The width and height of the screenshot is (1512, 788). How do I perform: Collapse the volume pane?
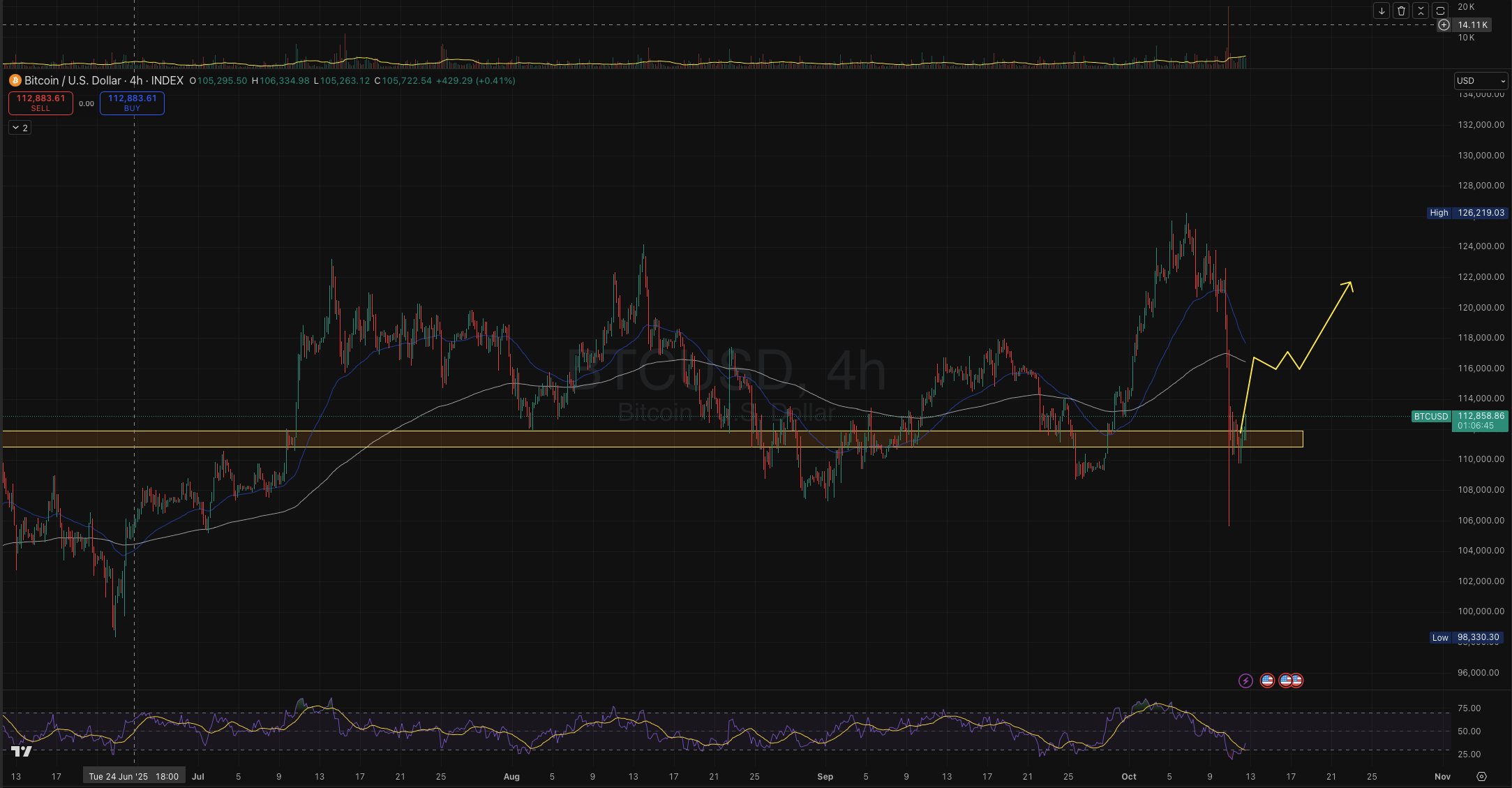(x=1421, y=10)
